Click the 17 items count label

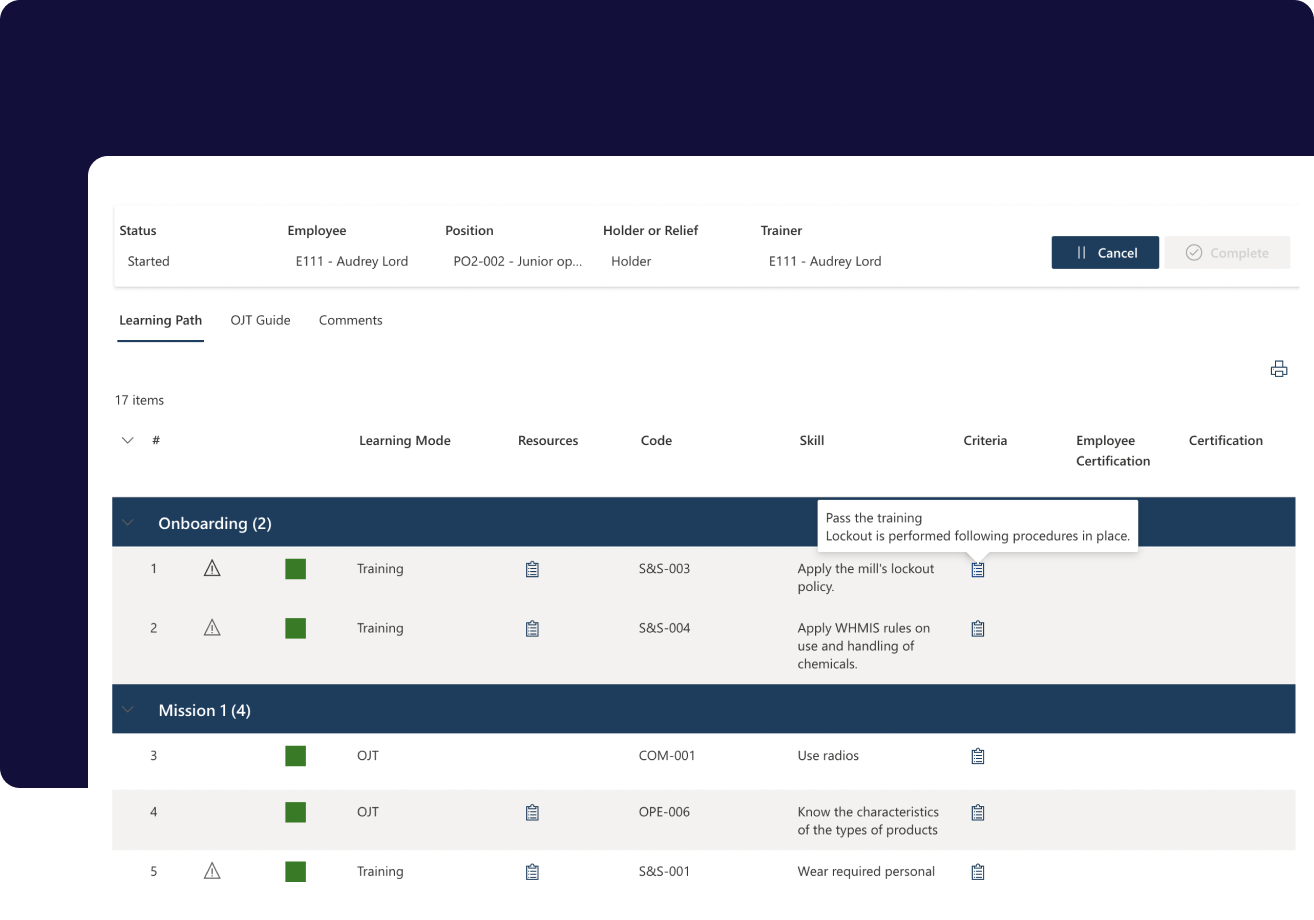[x=139, y=400]
